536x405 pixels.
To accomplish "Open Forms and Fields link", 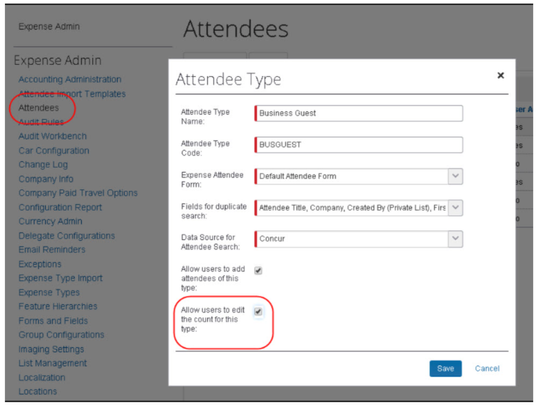I will click(53, 321).
